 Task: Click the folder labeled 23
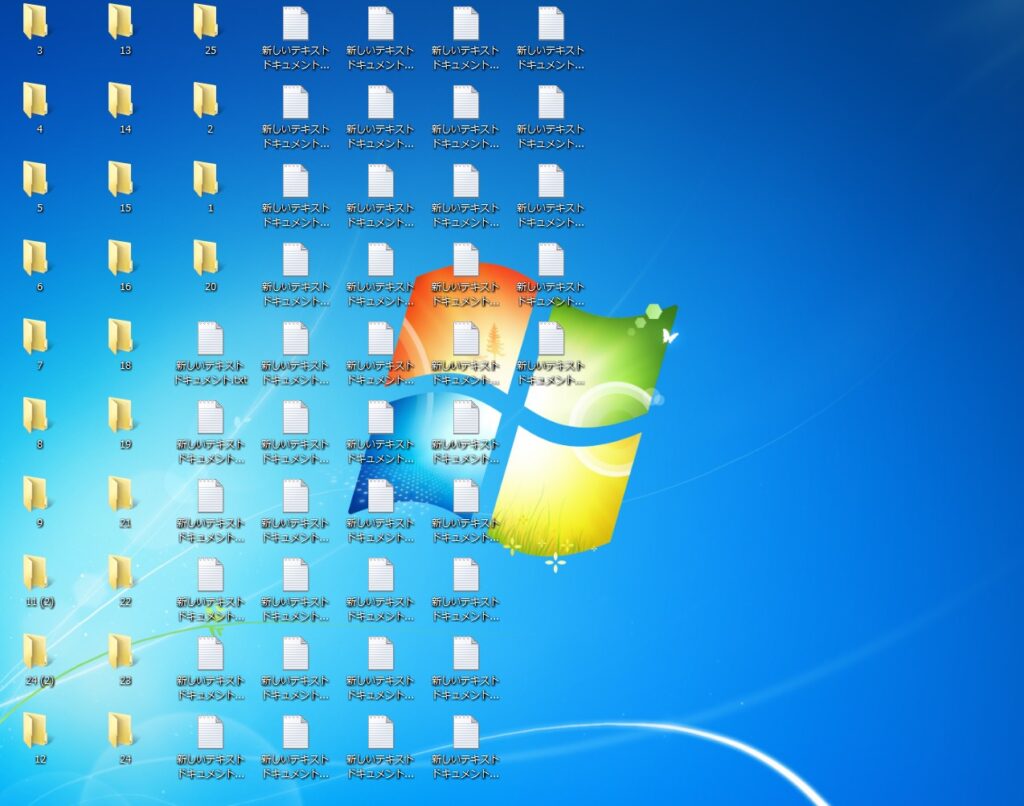(x=121, y=652)
